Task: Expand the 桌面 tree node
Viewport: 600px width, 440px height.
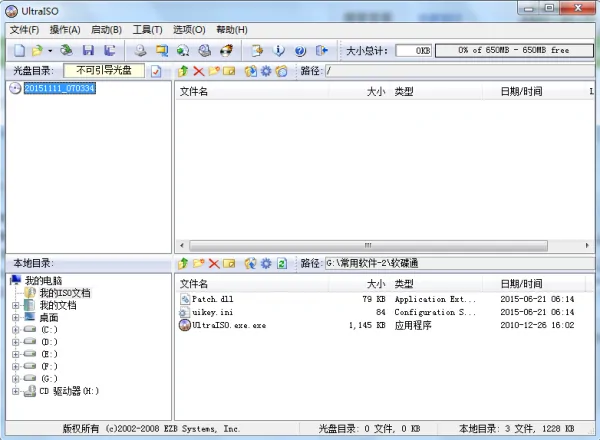Action: (x=15, y=318)
